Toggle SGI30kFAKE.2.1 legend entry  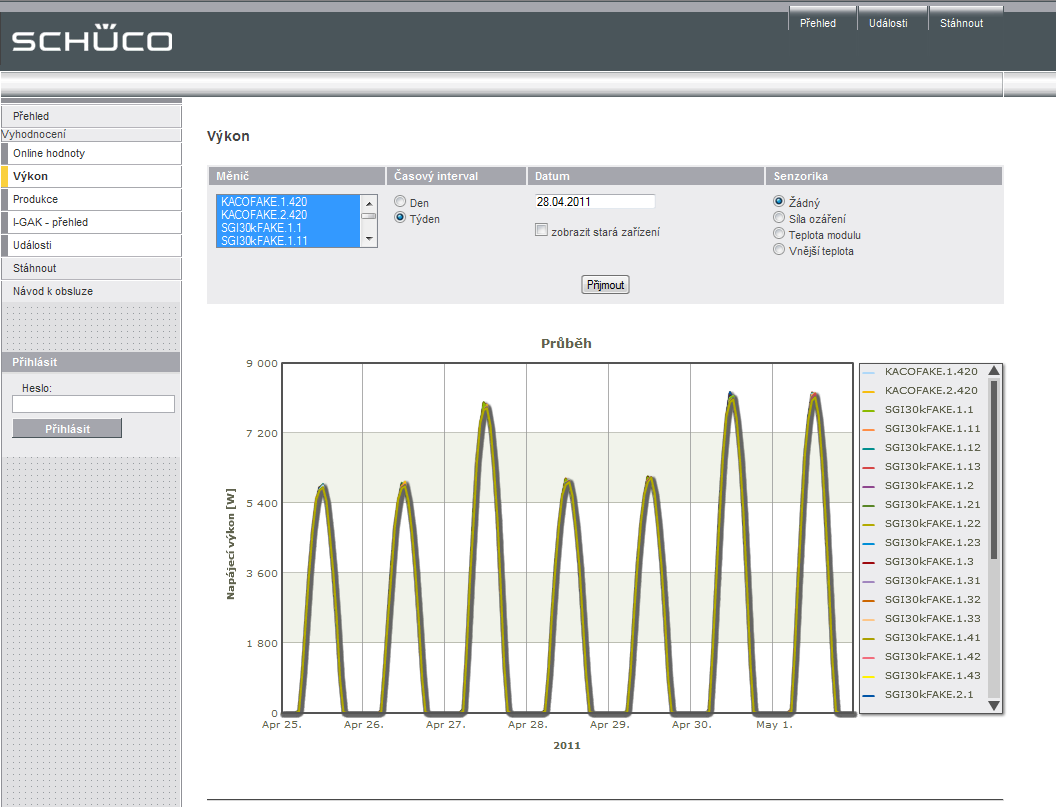[918, 694]
